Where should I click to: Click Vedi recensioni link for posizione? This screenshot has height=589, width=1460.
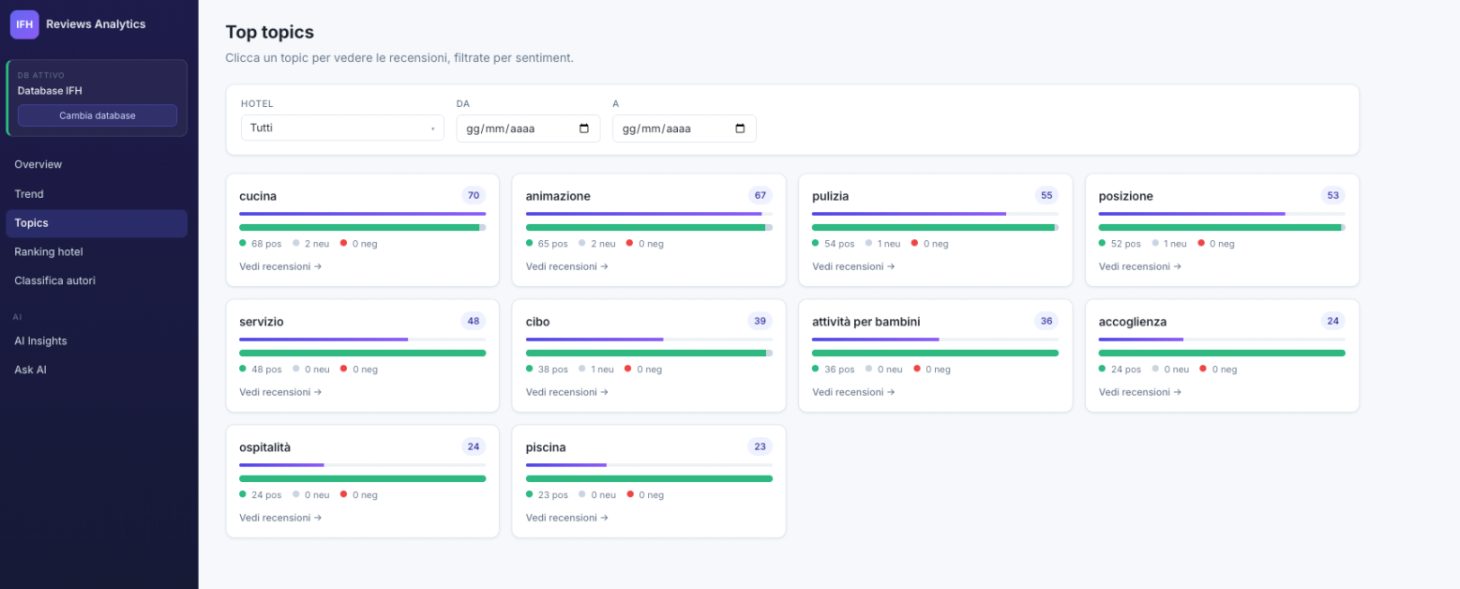(x=1140, y=267)
